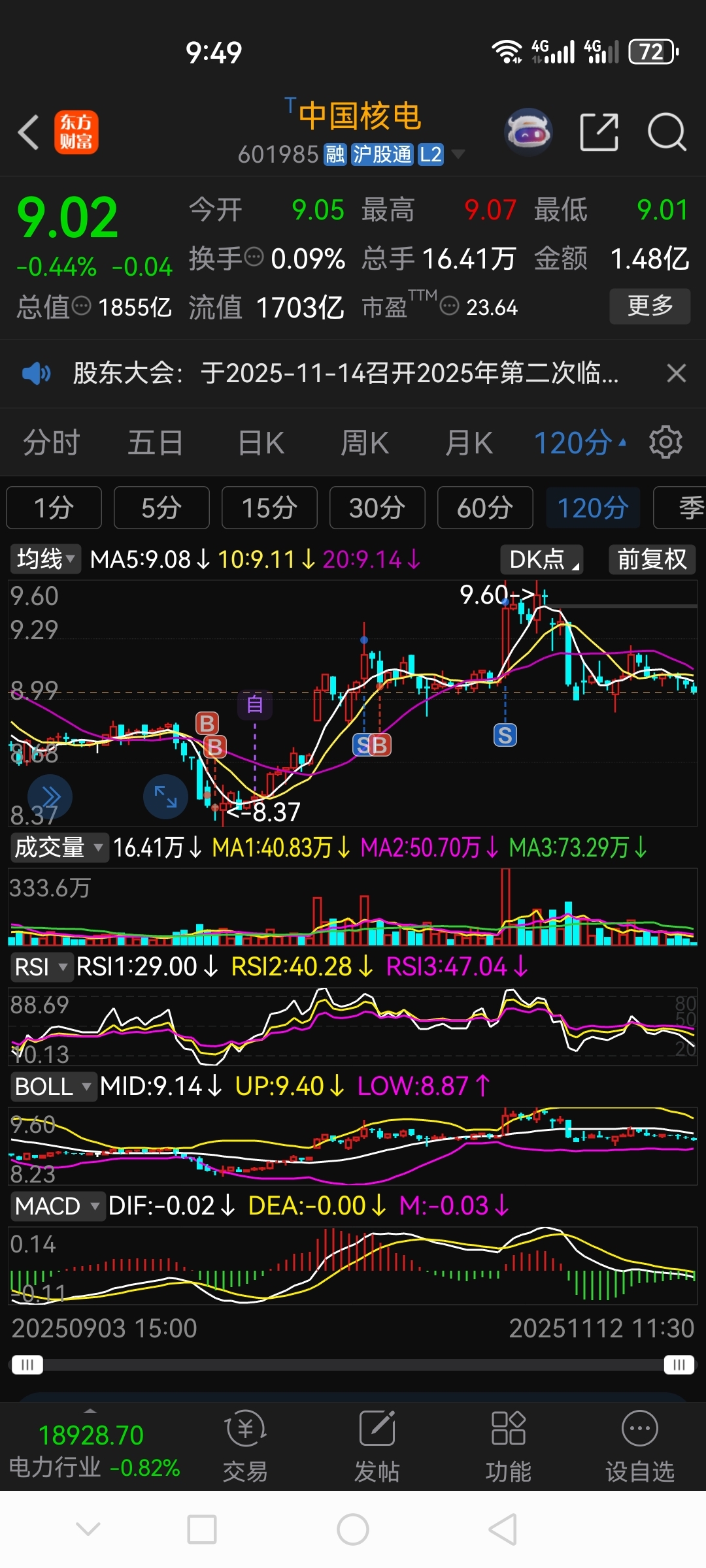The width and height of the screenshot is (706, 1568).
Task: Open the 功能 functions icon
Action: pos(508,1445)
